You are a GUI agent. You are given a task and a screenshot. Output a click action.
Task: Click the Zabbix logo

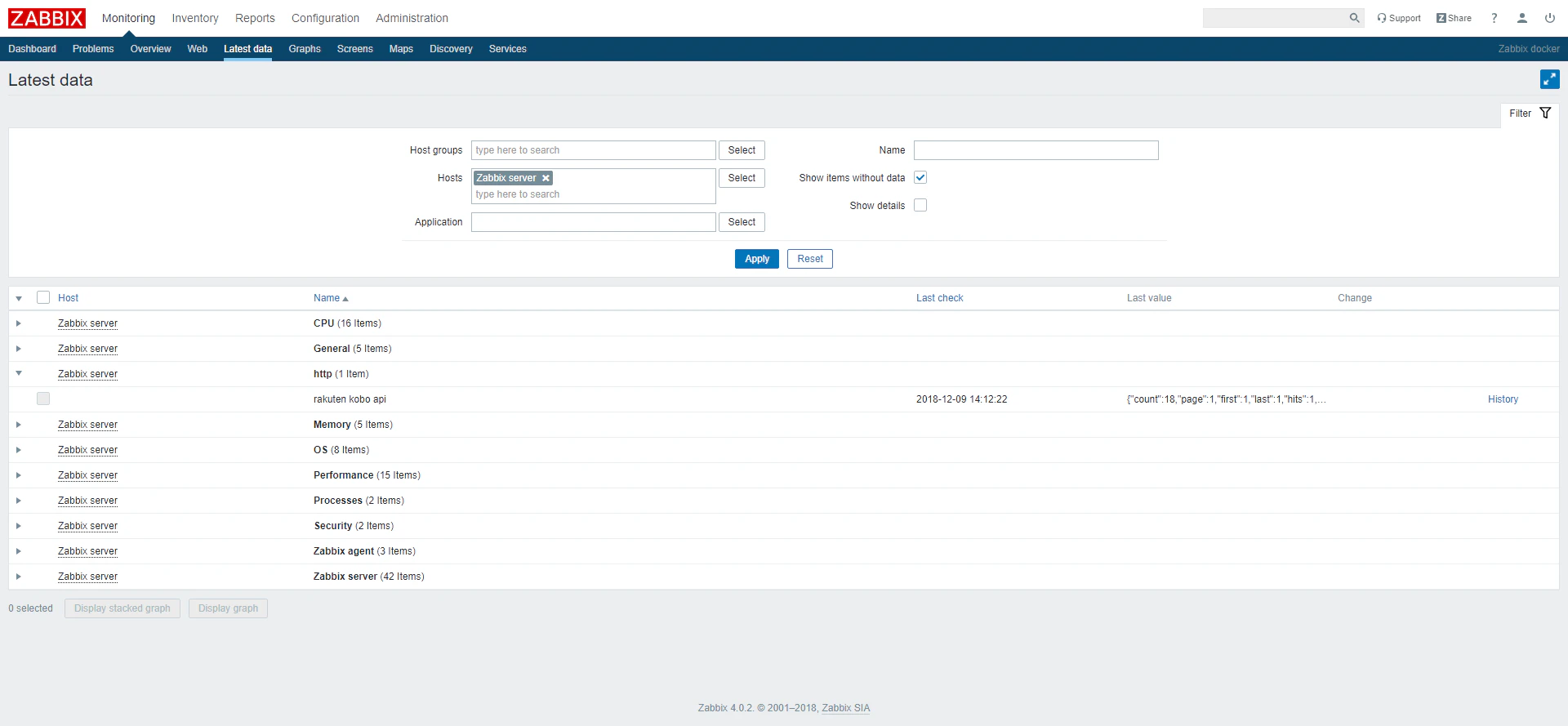[x=47, y=18]
